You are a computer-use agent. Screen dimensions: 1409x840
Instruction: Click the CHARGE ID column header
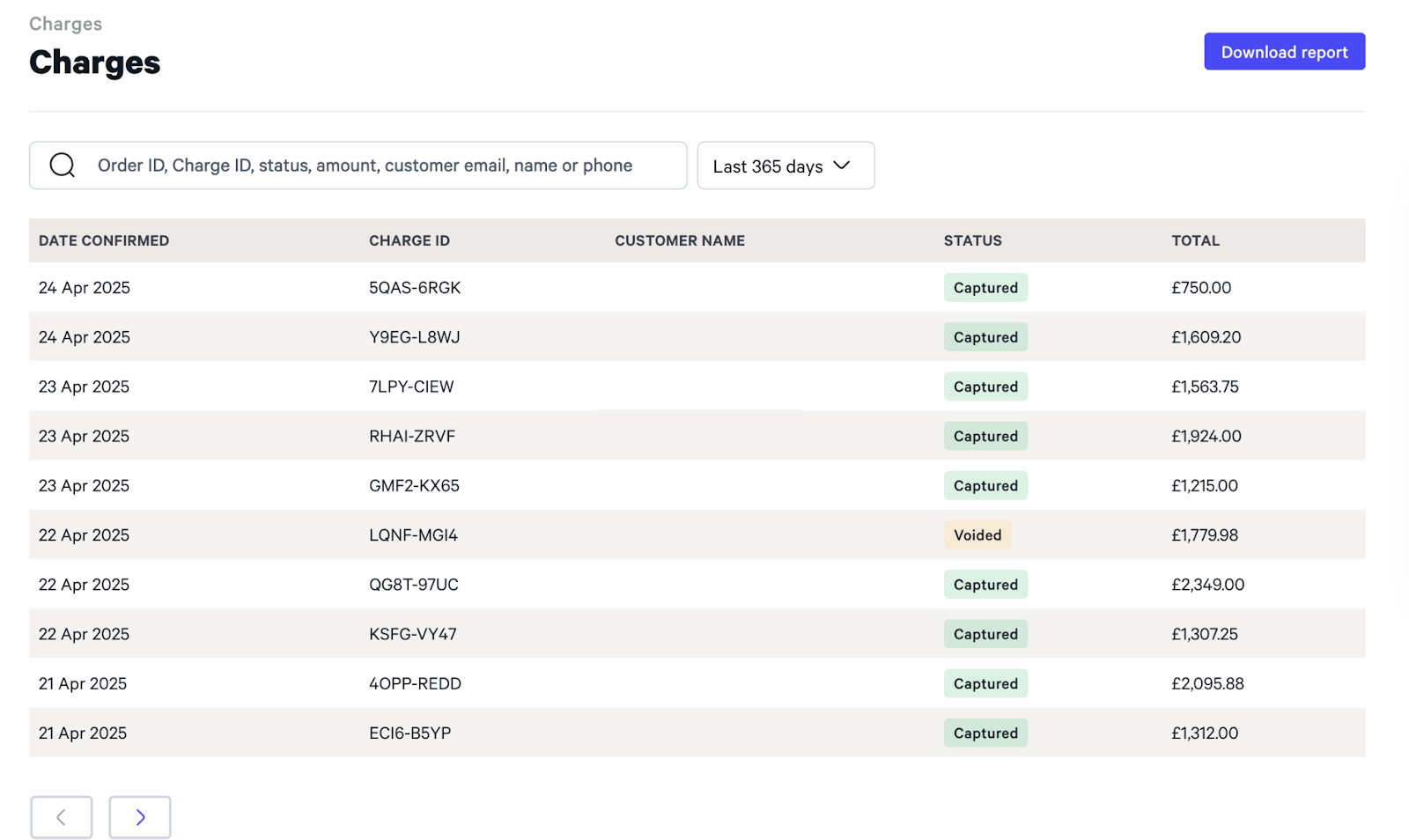(x=409, y=240)
